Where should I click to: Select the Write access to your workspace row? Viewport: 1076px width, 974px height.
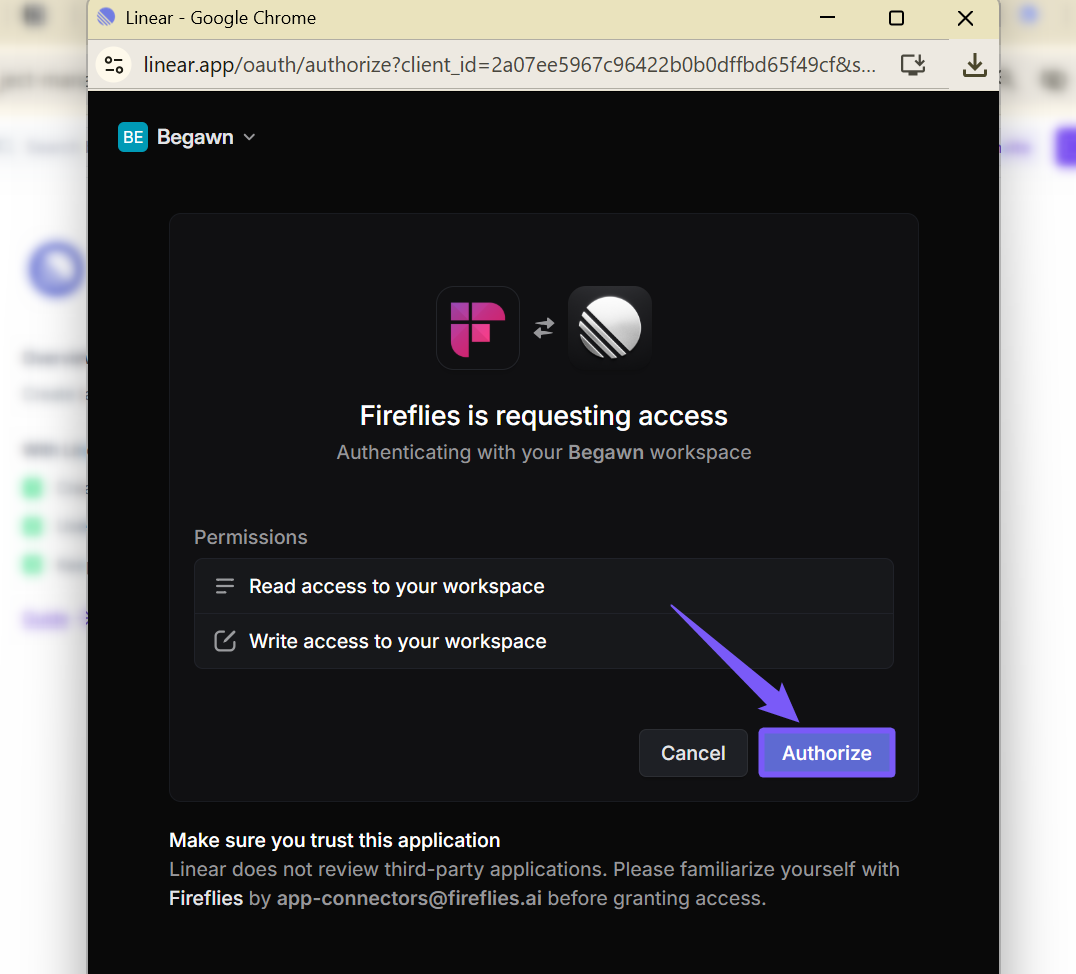[543, 641]
